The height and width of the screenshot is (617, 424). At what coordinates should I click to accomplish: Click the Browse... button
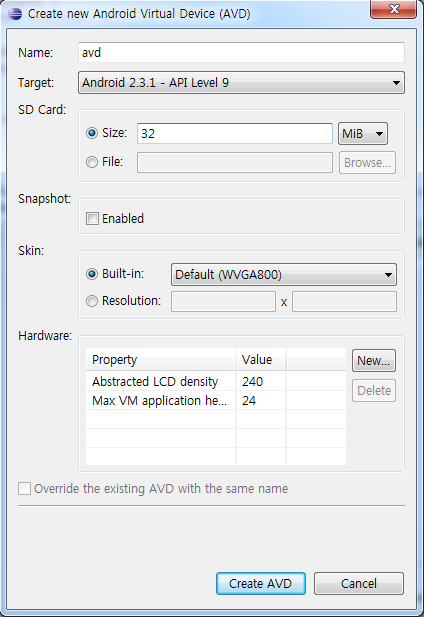[x=367, y=163]
